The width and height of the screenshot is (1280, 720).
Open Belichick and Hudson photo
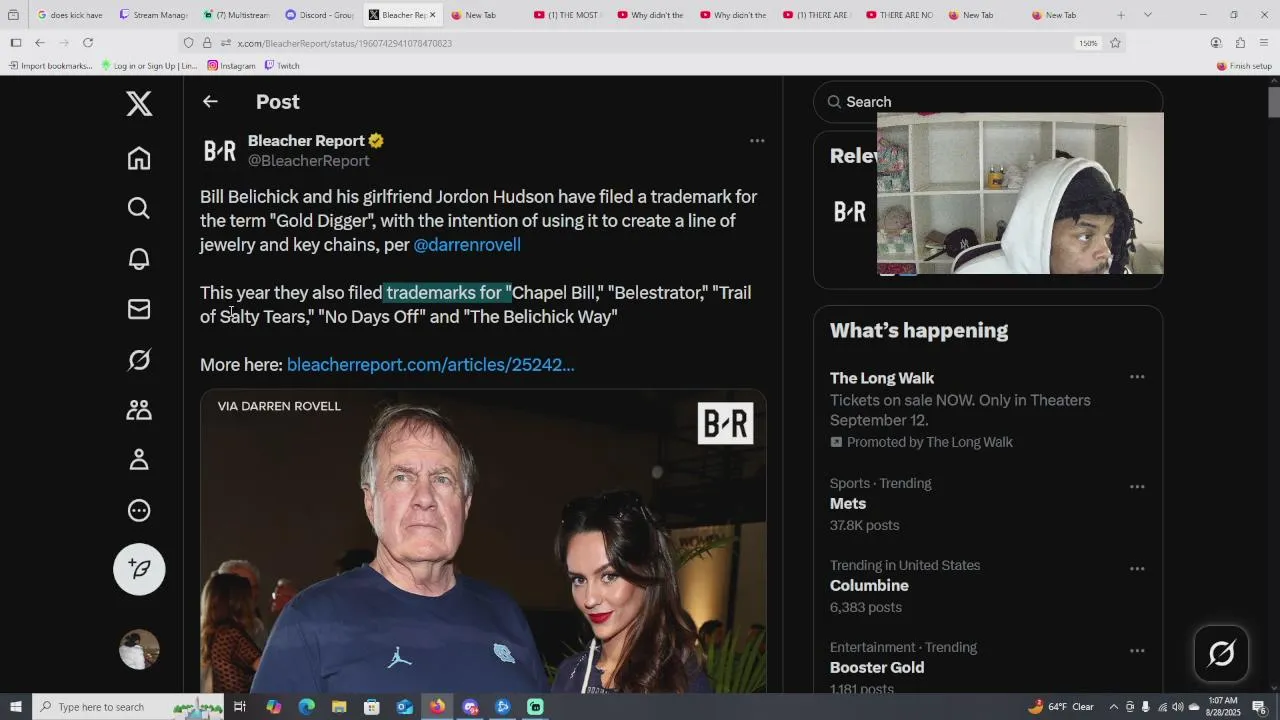coord(483,541)
